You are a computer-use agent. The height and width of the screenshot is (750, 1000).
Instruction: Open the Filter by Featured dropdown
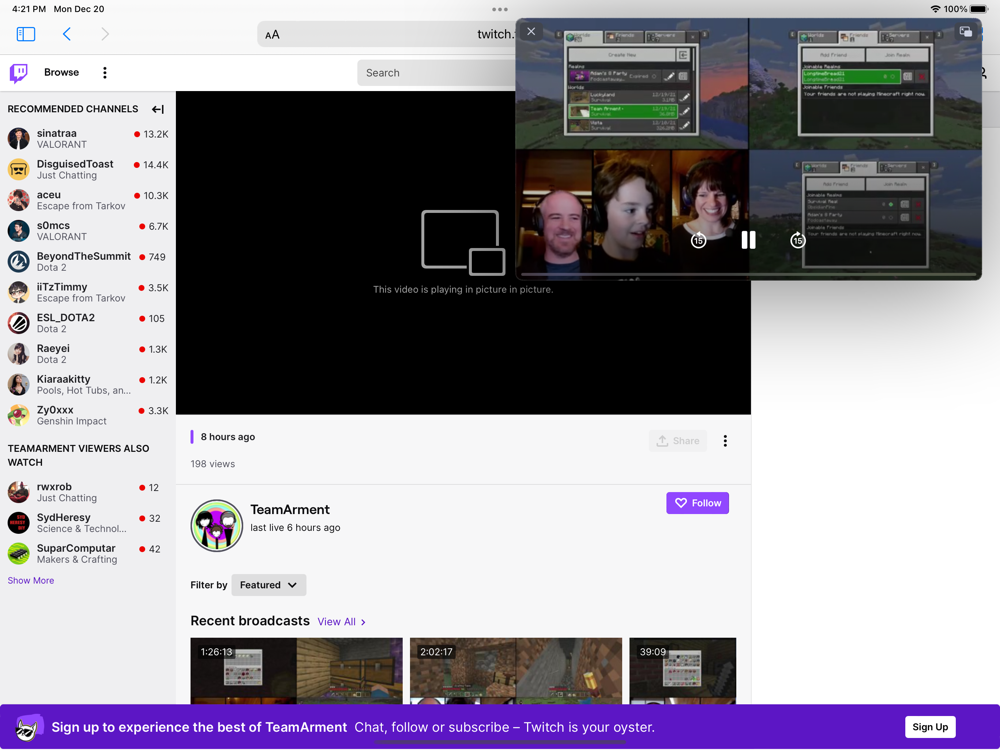point(268,585)
